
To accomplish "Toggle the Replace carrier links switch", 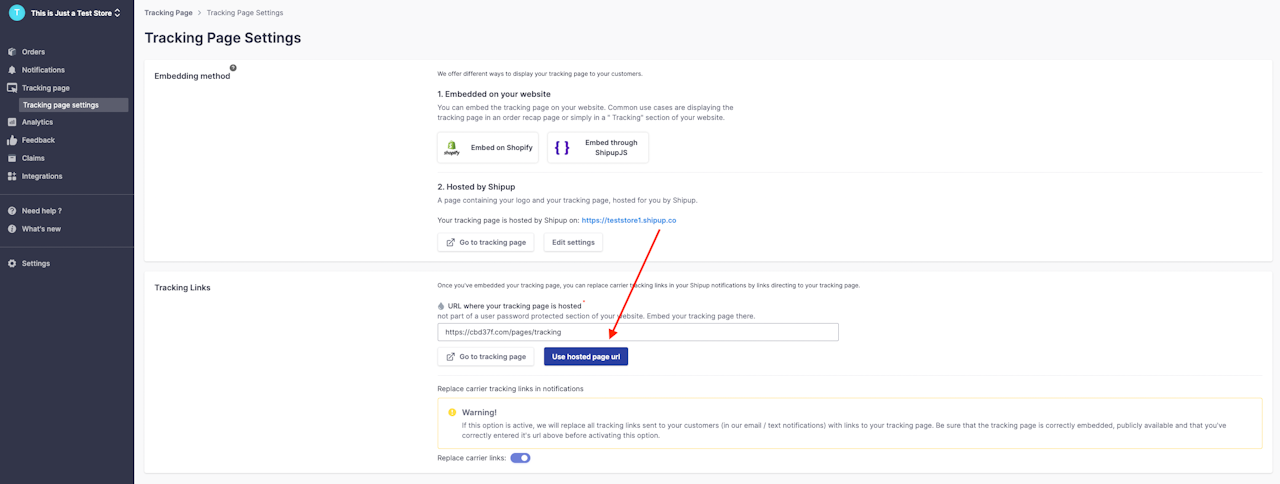I will point(520,458).
